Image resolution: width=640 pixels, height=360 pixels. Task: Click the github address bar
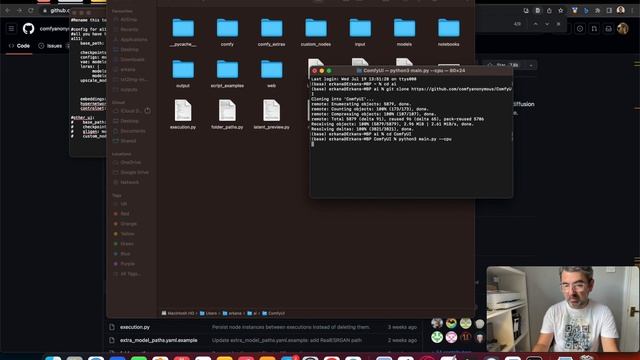57,11
